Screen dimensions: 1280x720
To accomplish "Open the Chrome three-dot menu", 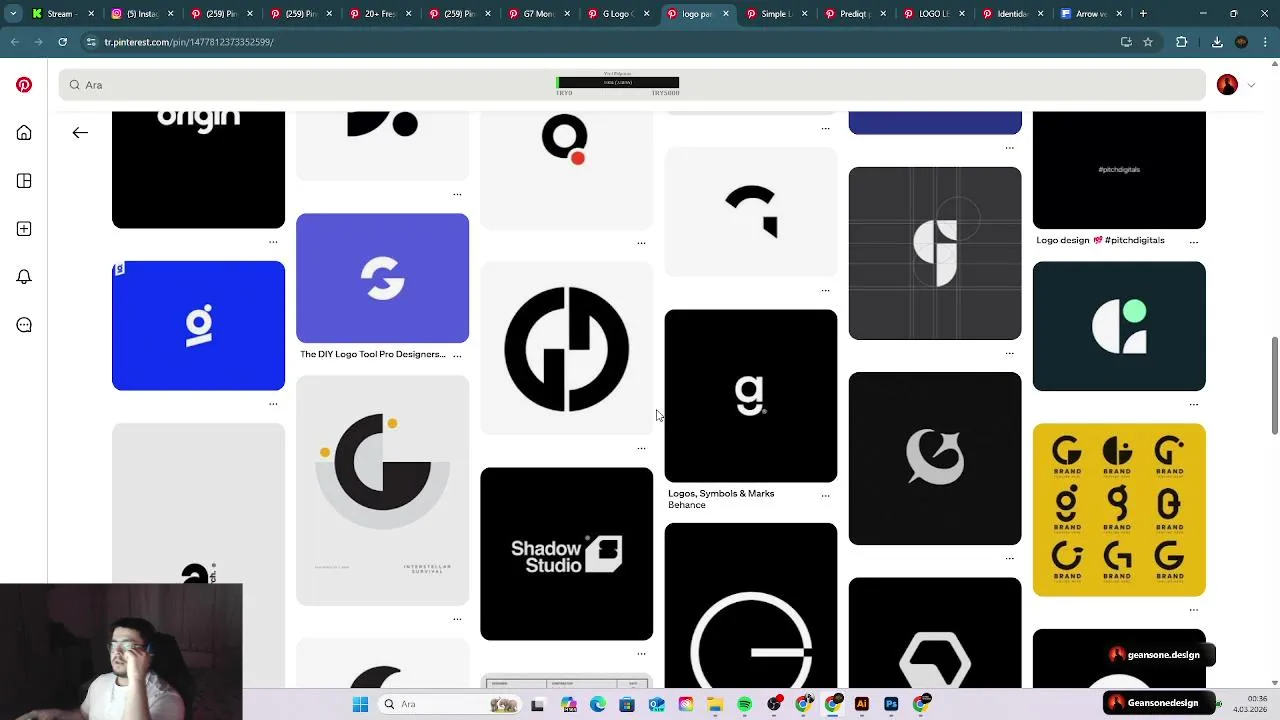I will pos(1266,42).
